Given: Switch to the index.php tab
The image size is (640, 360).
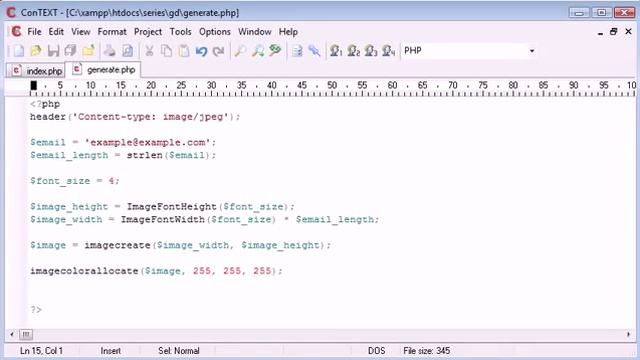Looking at the screenshot, I should click(36, 71).
